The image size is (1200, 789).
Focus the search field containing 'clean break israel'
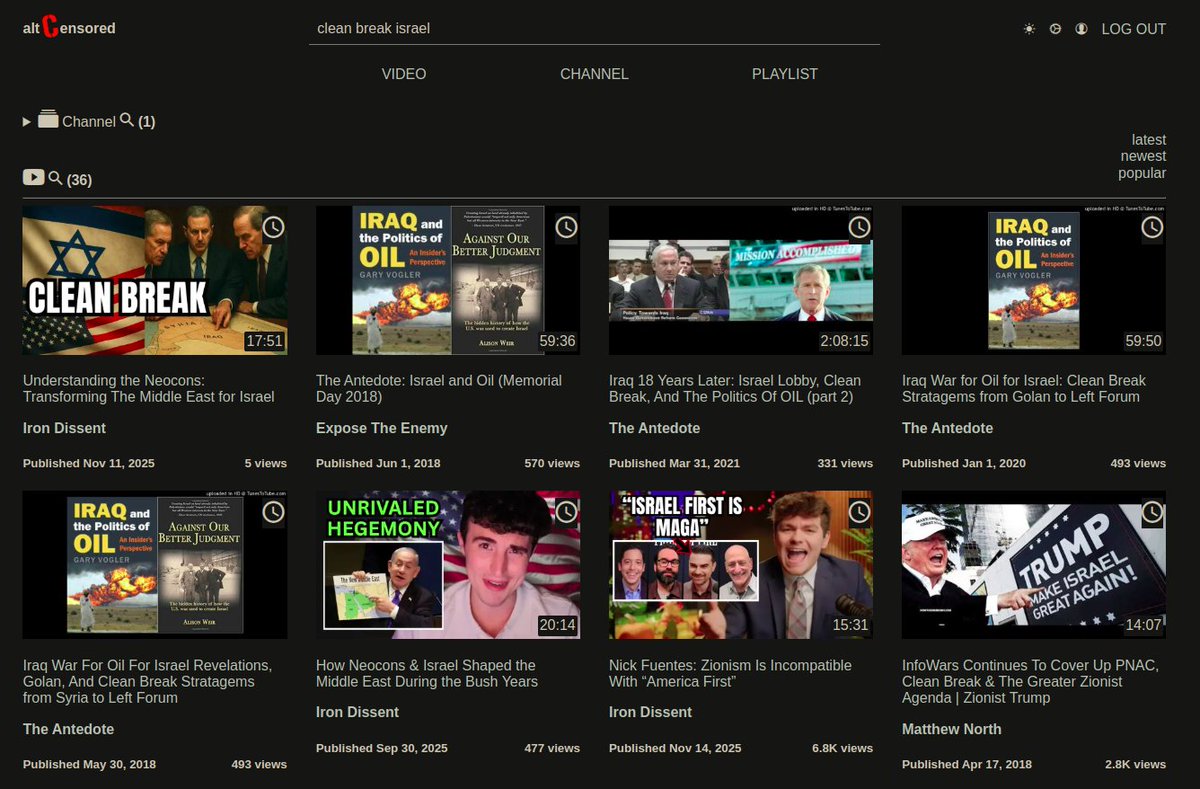tap(594, 28)
